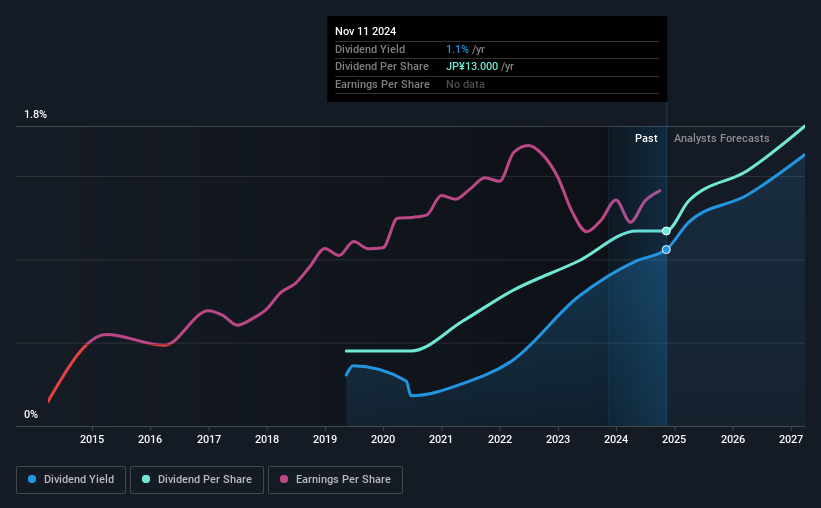Toggle the Dividend Per Share legend button

(x=197, y=480)
